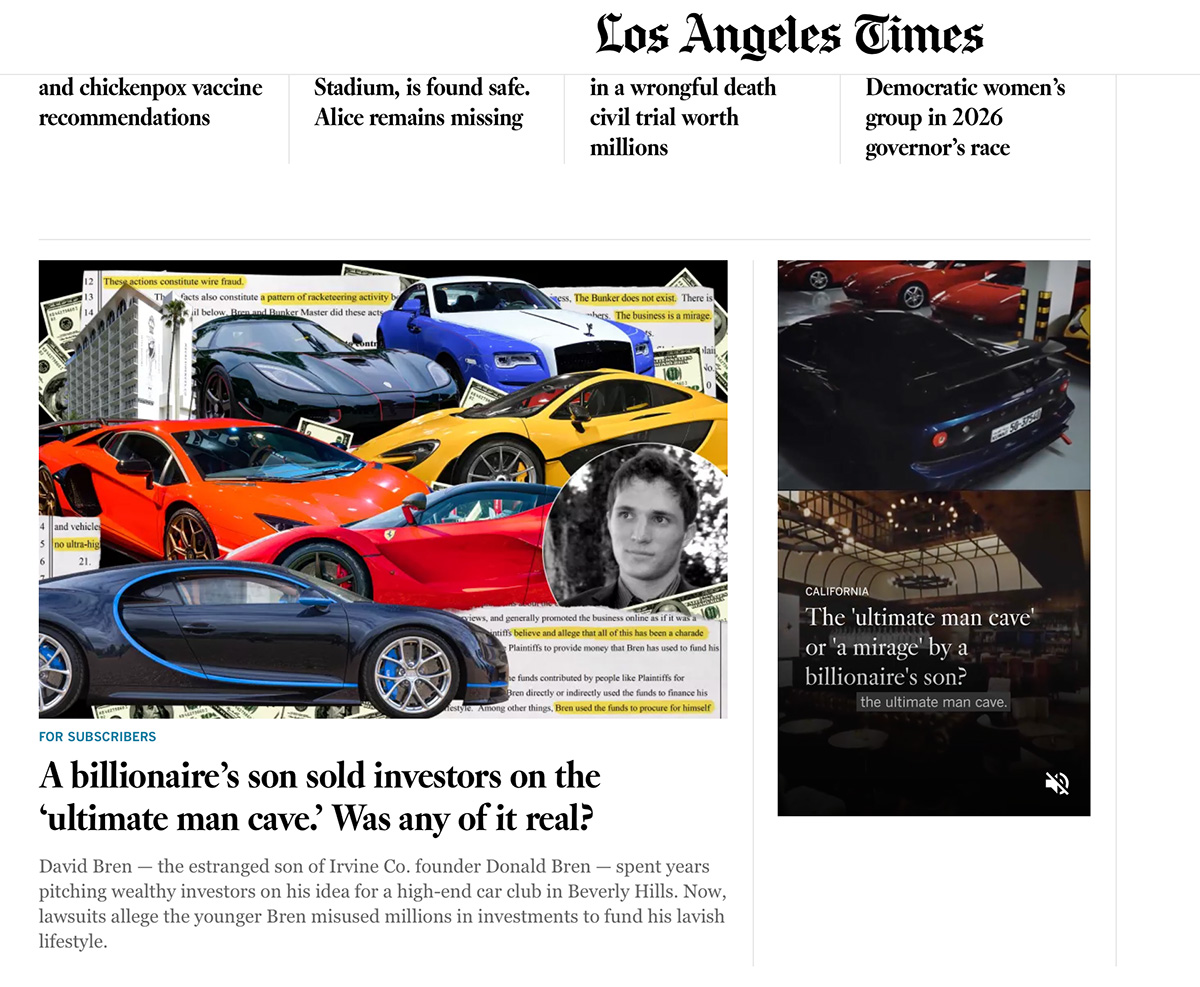Open the video title 'The ultimate man cave'
This screenshot has width=1200, height=987.
tap(918, 647)
